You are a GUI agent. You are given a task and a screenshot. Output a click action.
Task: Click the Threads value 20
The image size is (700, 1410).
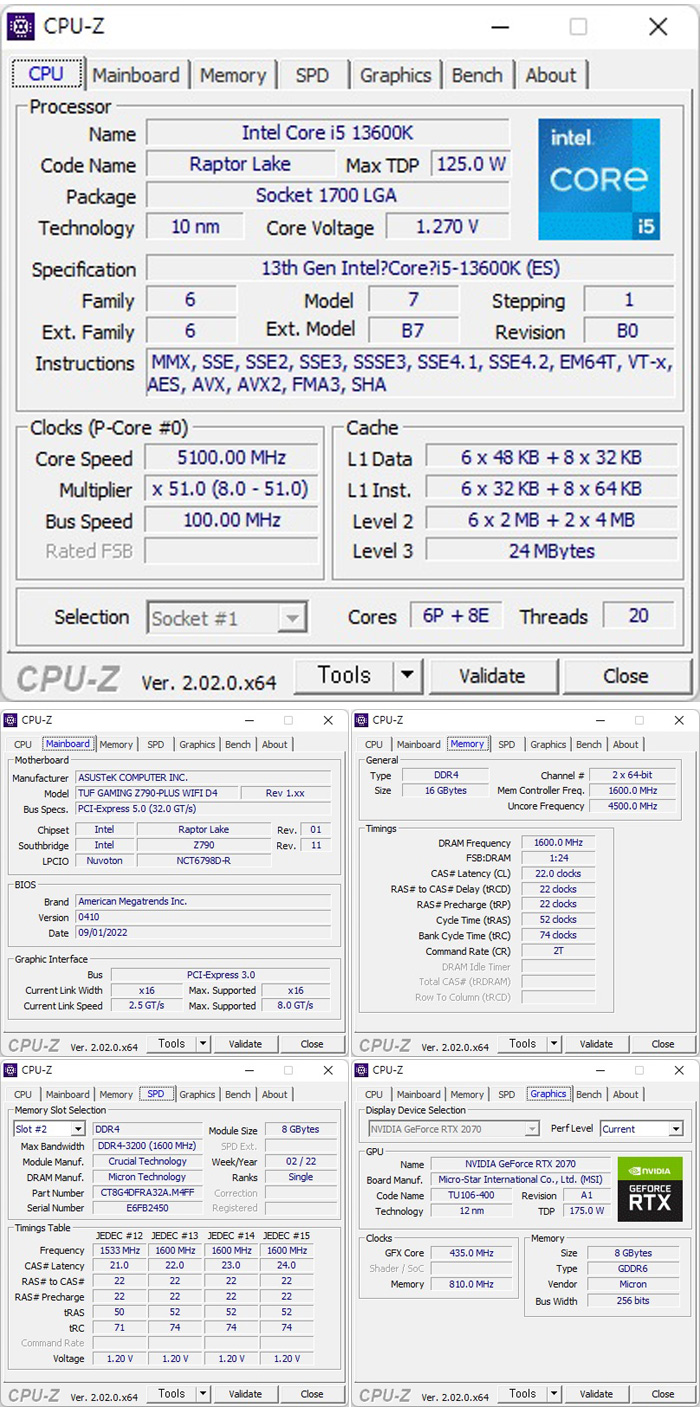[638, 616]
